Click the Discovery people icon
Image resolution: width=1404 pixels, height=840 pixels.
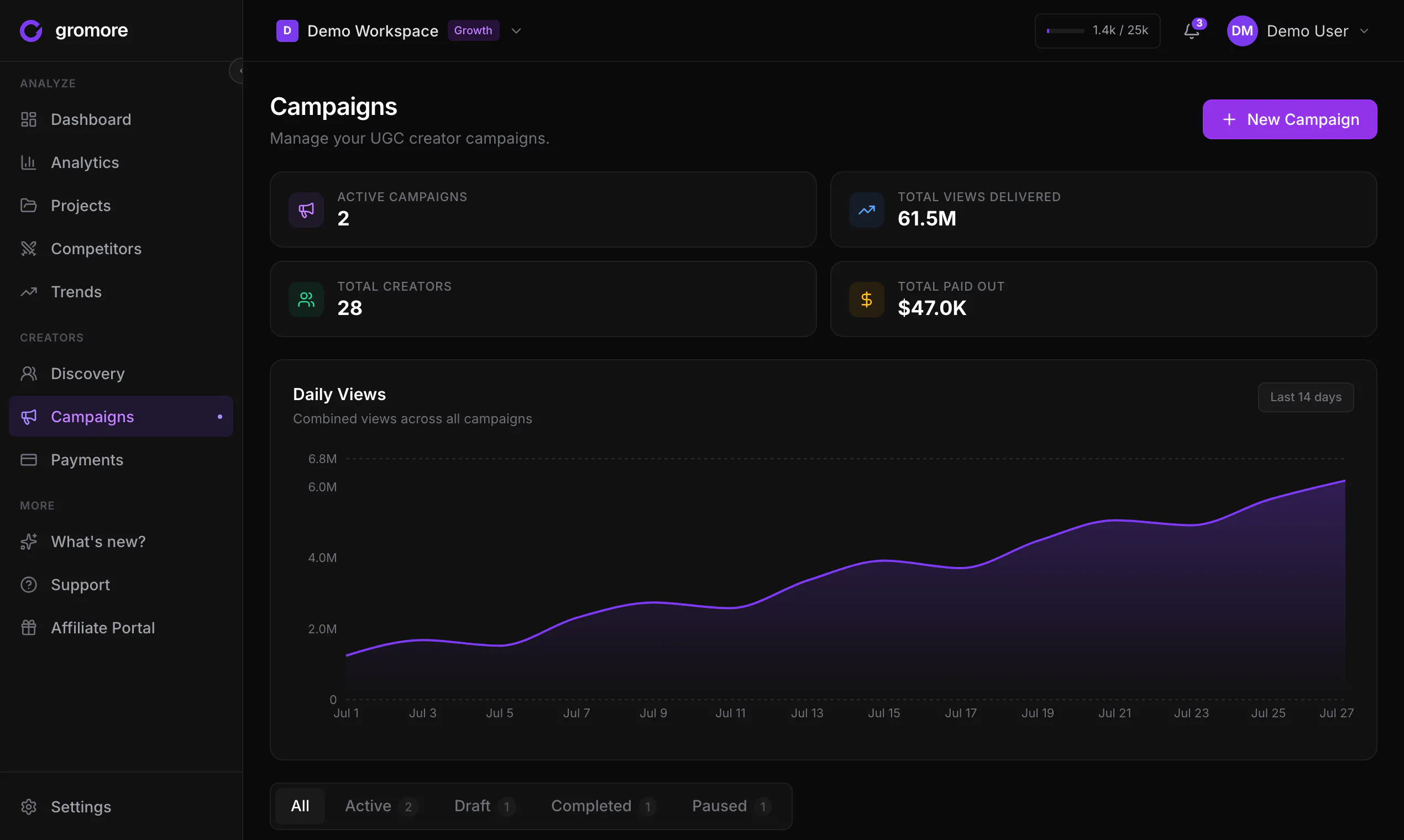point(28,374)
